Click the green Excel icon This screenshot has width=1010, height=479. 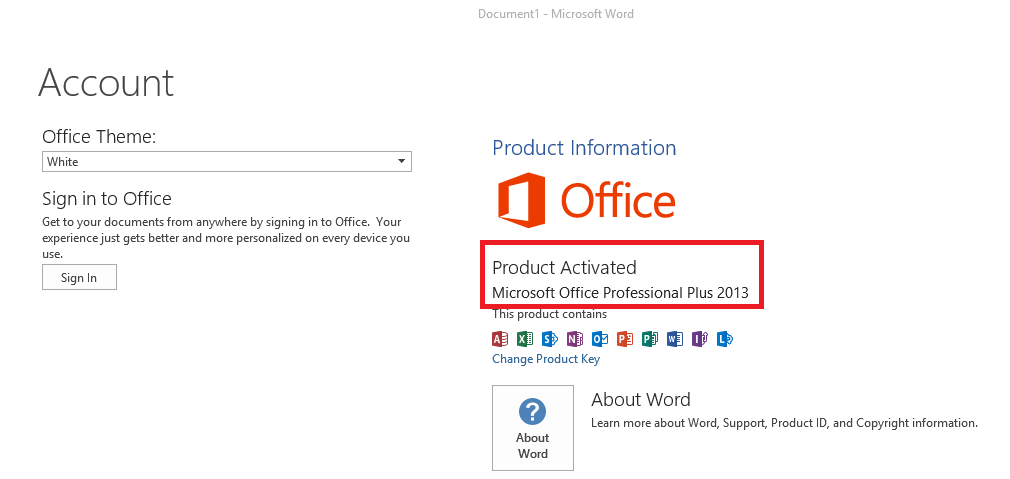click(x=525, y=339)
